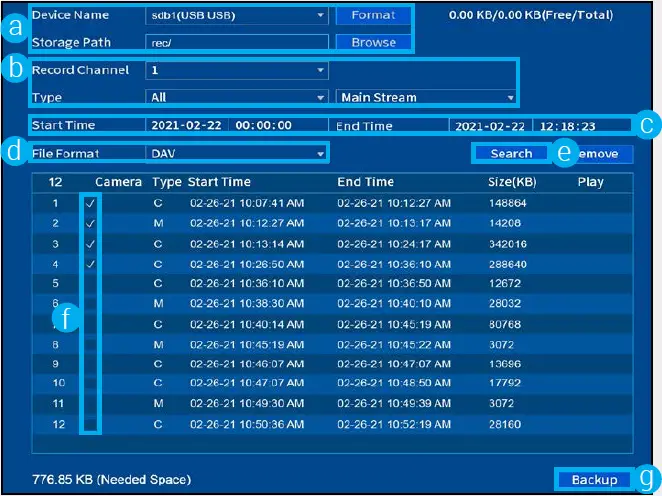Click the End Time date field
The image size is (662, 496).
point(490,126)
